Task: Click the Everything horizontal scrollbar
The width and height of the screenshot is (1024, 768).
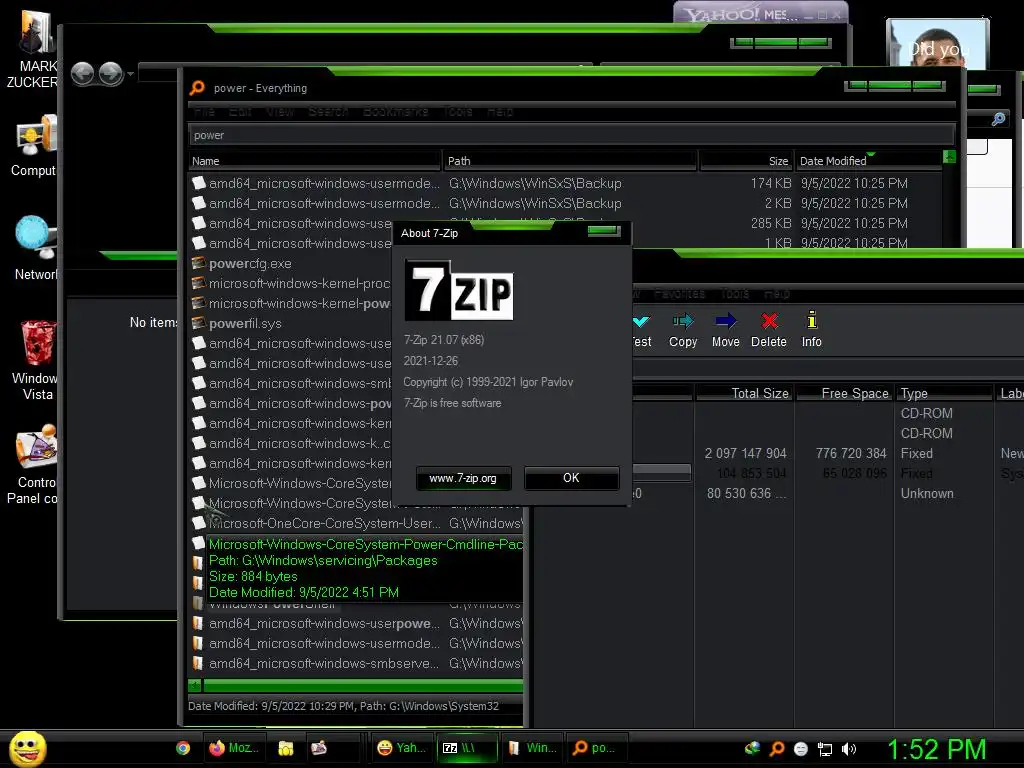Action: [362, 686]
